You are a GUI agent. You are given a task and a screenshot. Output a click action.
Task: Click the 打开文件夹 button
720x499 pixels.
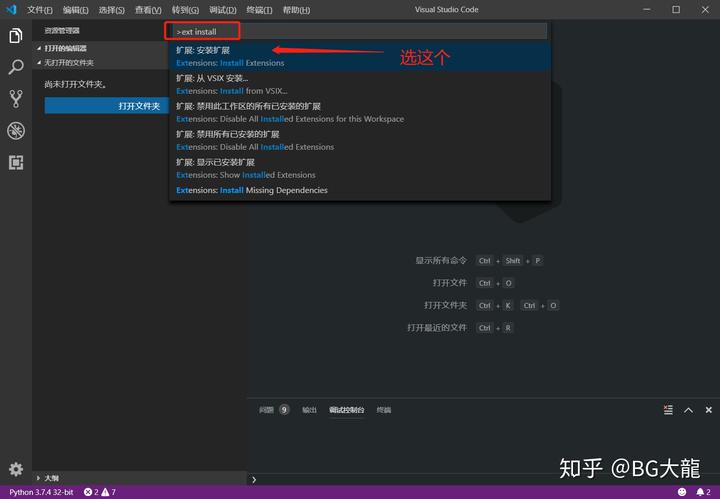[x=107, y=106]
